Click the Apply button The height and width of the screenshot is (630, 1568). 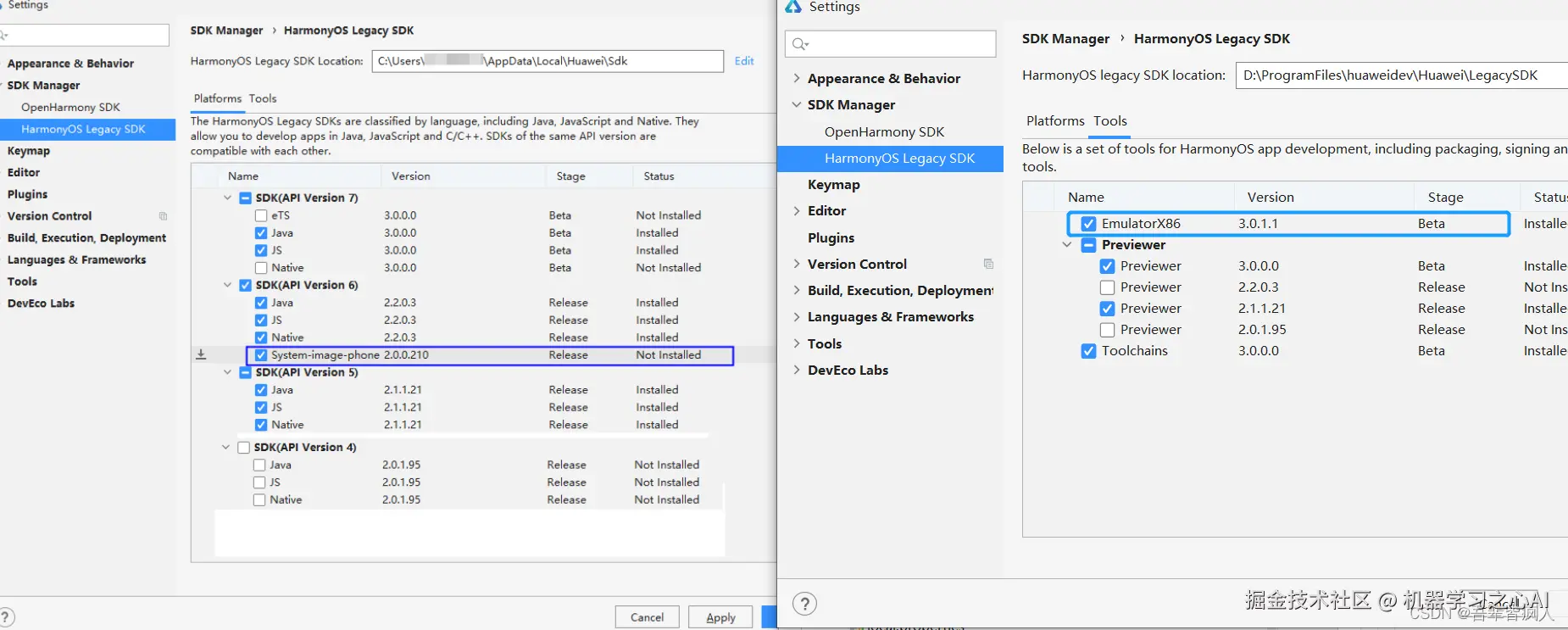pyautogui.click(x=720, y=617)
